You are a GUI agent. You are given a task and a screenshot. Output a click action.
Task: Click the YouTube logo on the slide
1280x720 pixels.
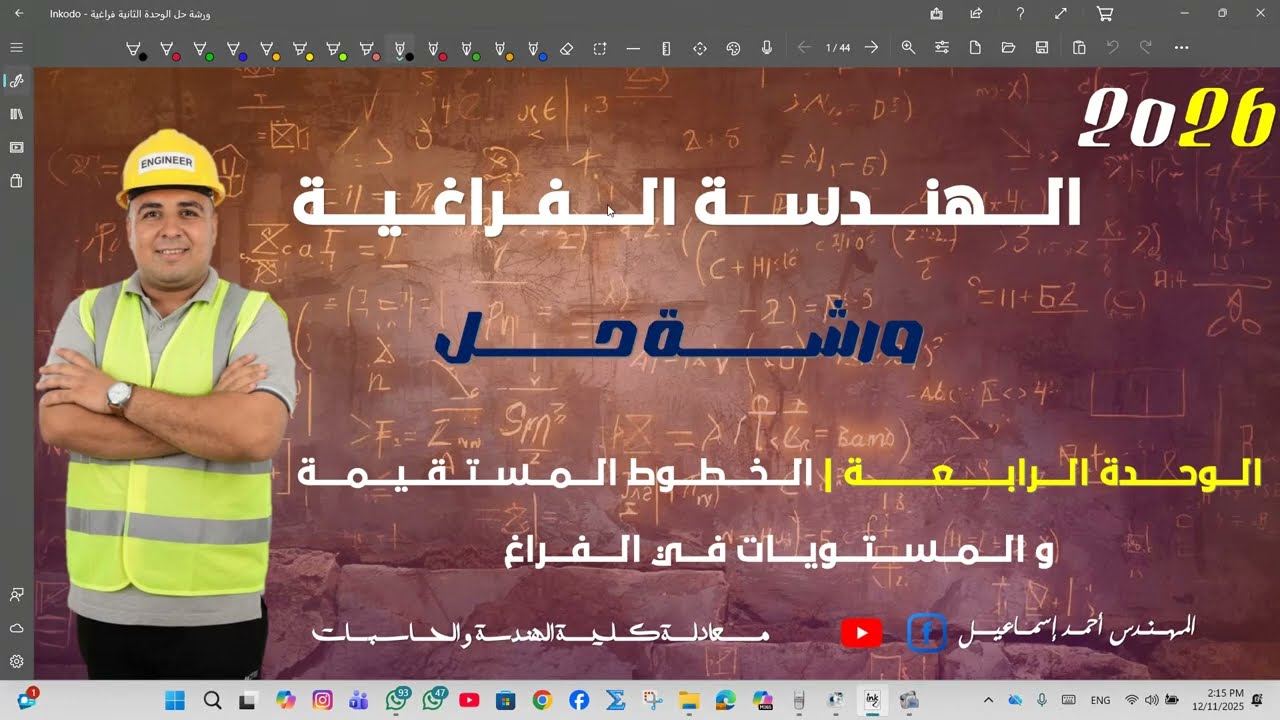point(862,633)
